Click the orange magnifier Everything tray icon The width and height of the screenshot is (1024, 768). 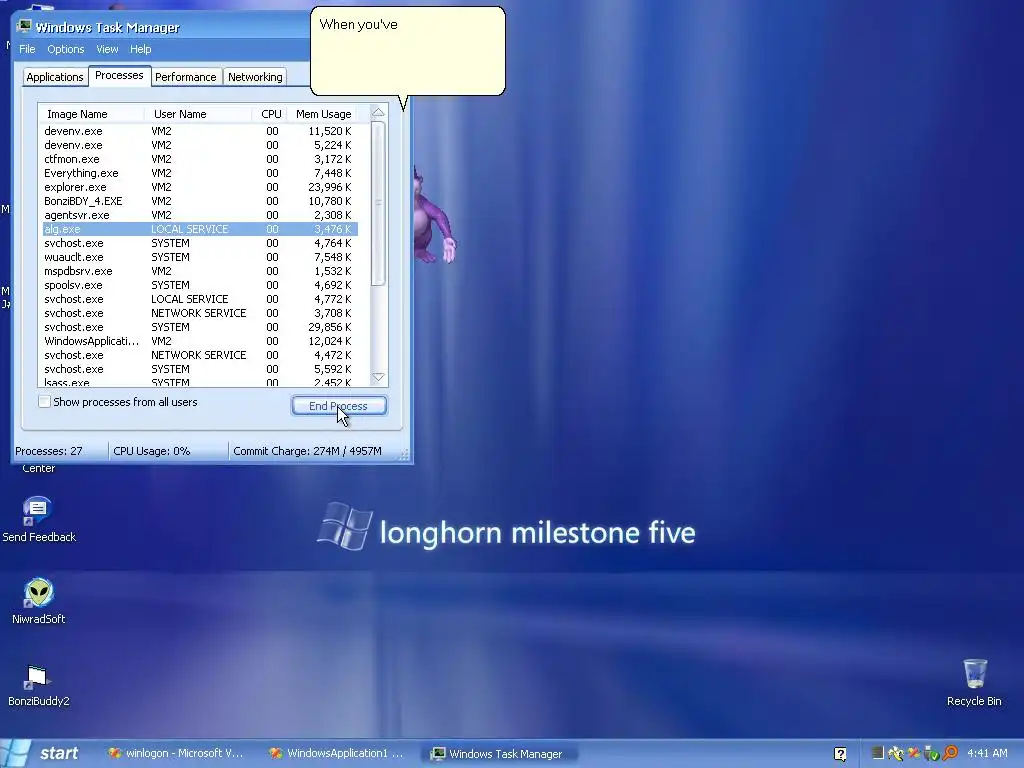click(950, 754)
